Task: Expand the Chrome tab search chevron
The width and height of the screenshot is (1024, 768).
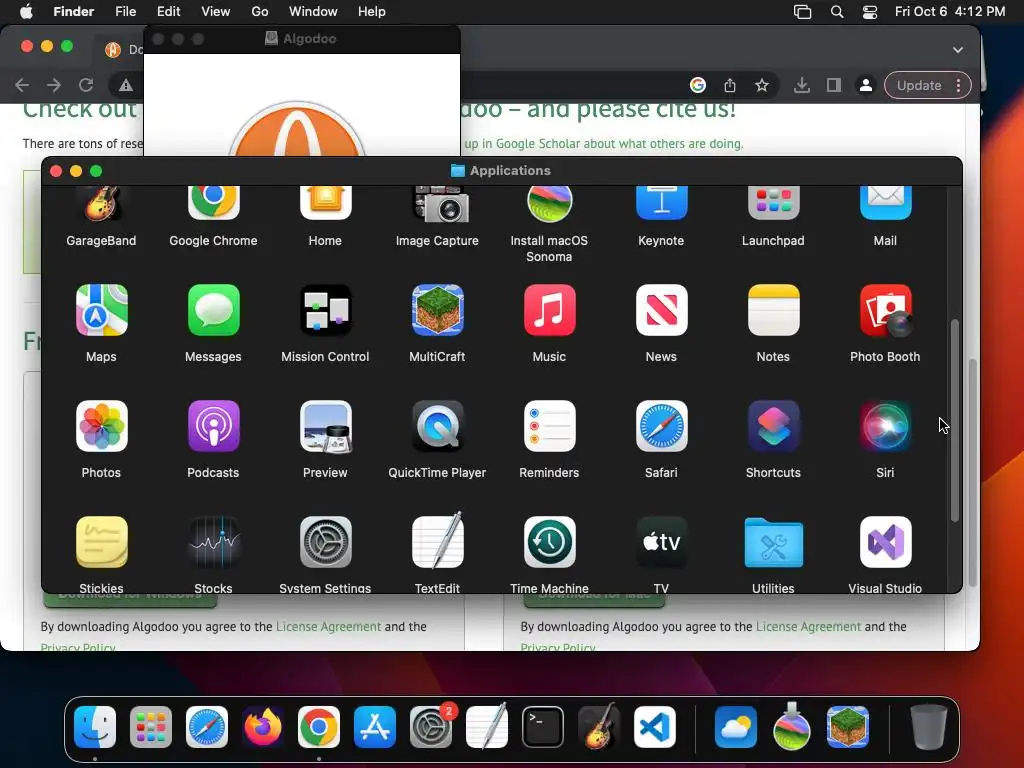Action: (x=958, y=50)
